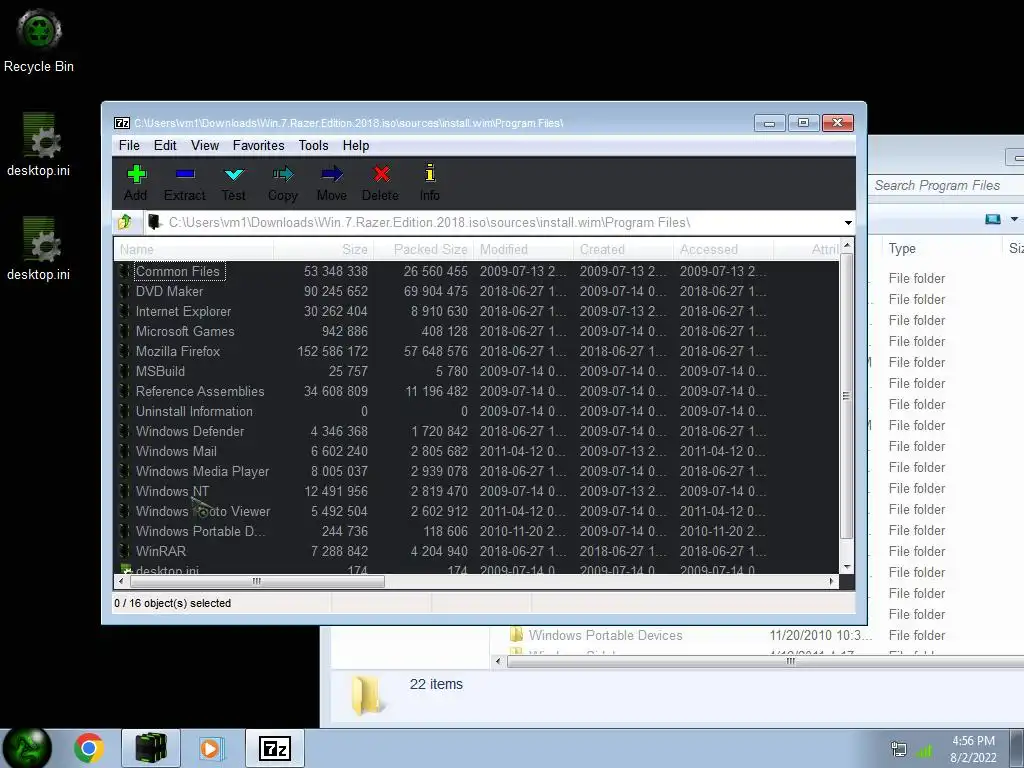Viewport: 1024px width, 768px height.
Task: Open the Start orb on taskbar
Action: click(27, 748)
